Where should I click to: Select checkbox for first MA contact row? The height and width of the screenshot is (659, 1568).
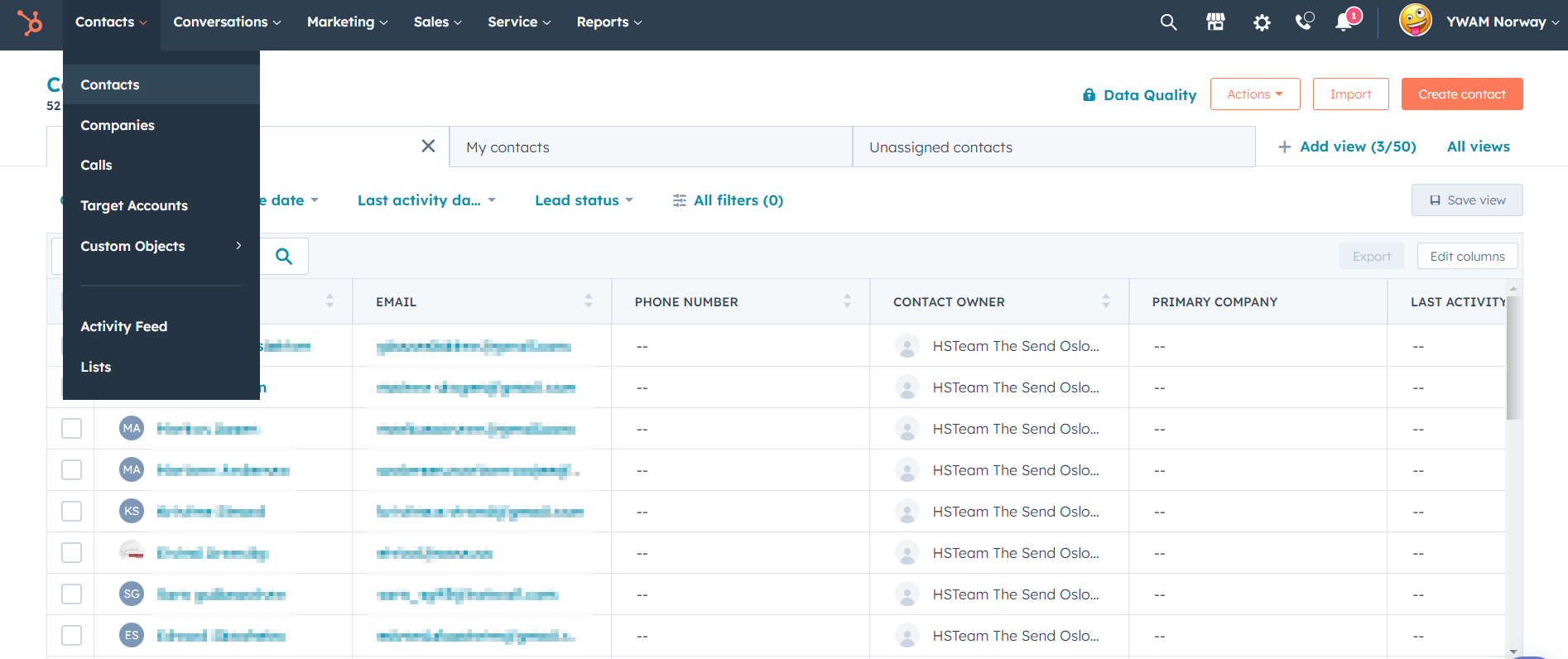[72, 428]
